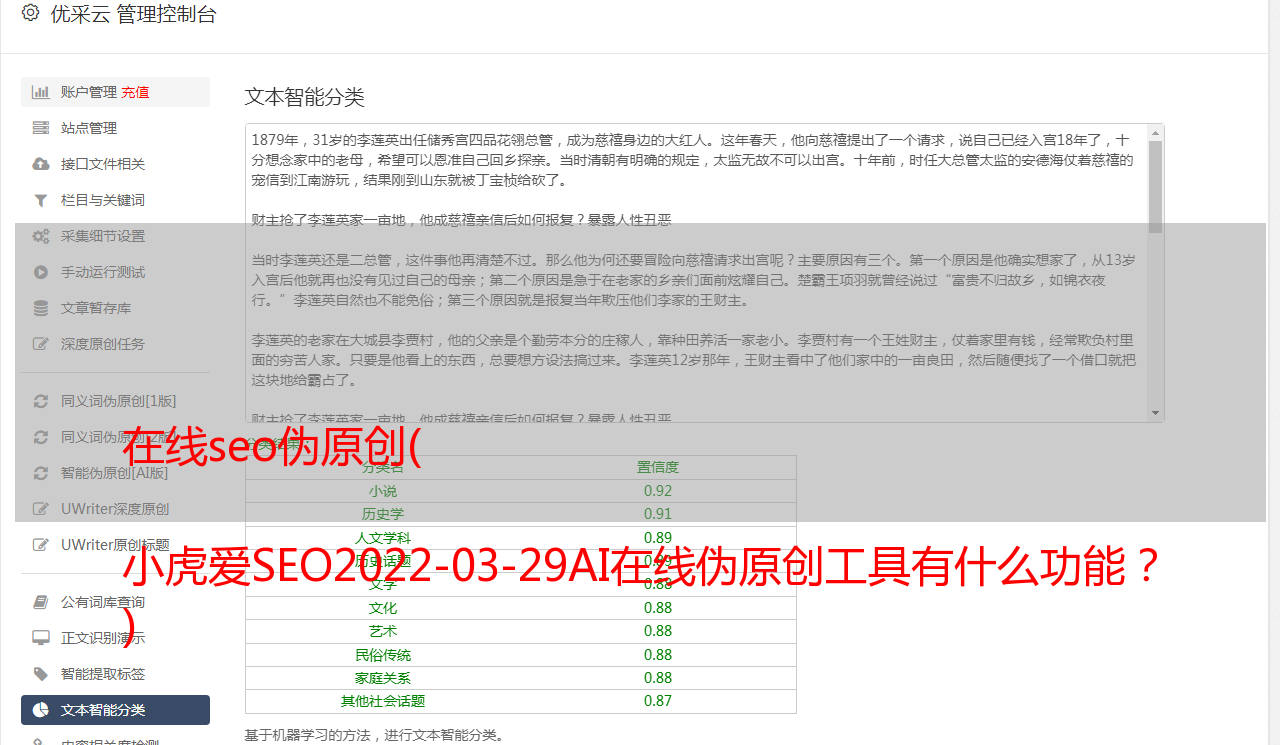Viewport: 1280px width, 745px height.
Task: Click the tag icon for 智能提取标签
Action: (x=41, y=674)
